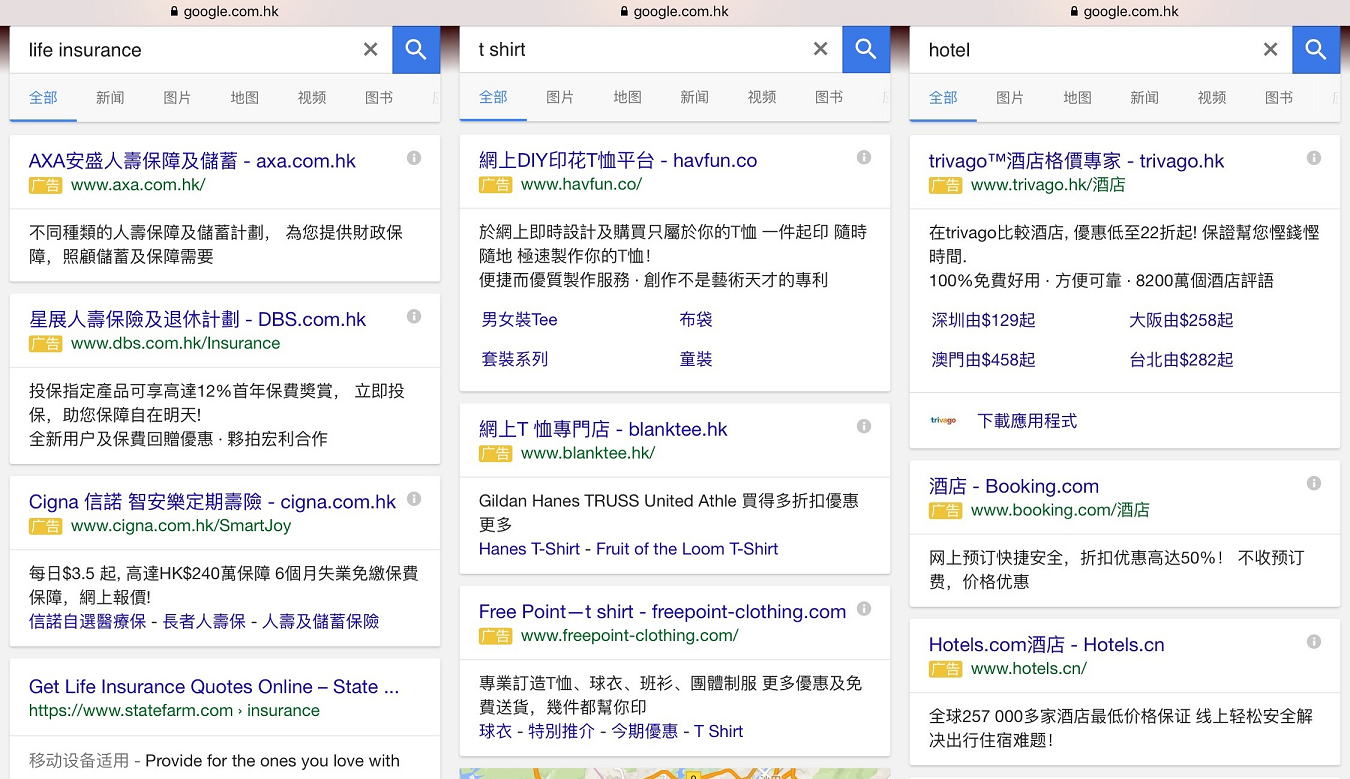The width and height of the screenshot is (1350, 779).
Task: Open info icon on Cigna ad
Action: point(414,499)
